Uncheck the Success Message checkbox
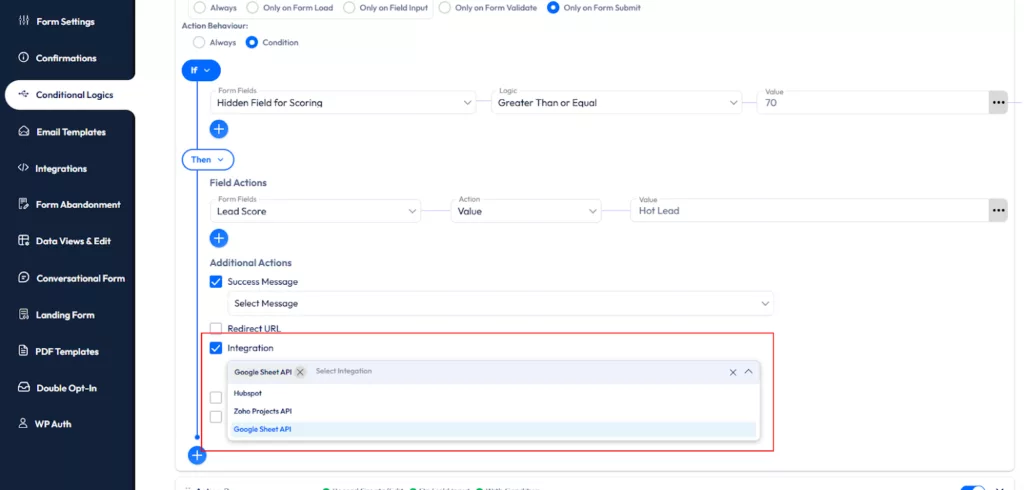Screen dimensions: 1024x490 (216, 282)
